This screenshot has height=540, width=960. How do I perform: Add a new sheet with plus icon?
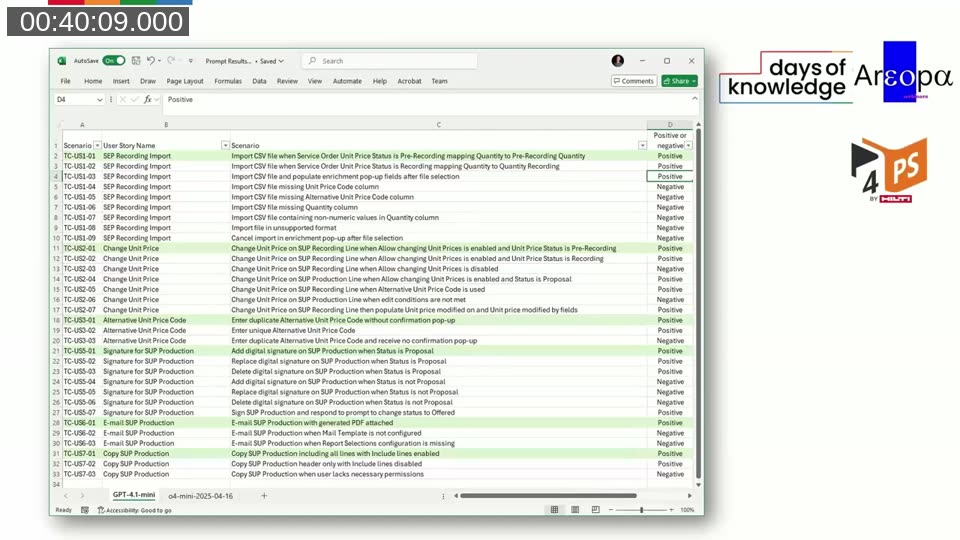tap(264, 496)
